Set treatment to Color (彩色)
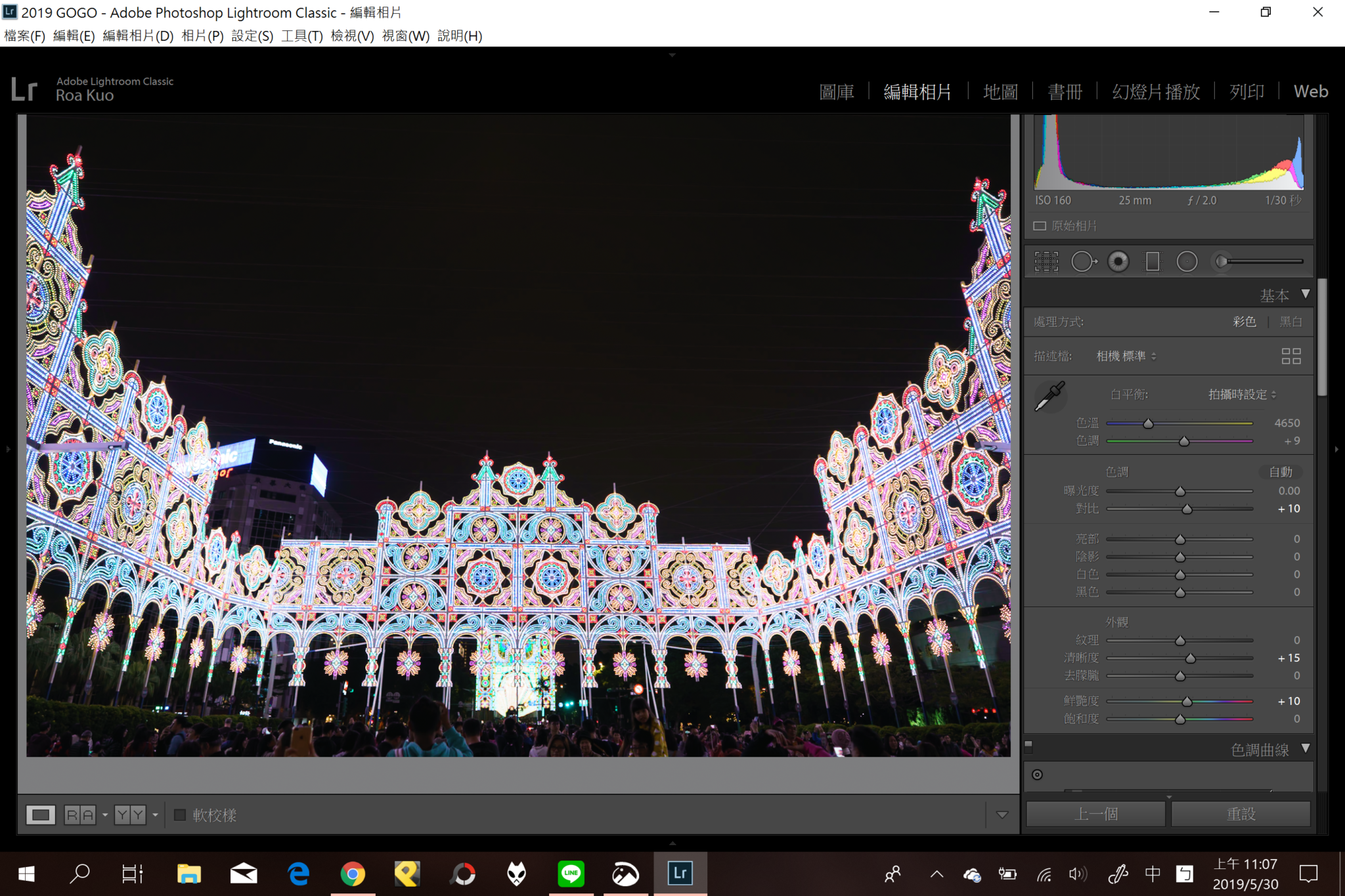 click(x=1244, y=322)
